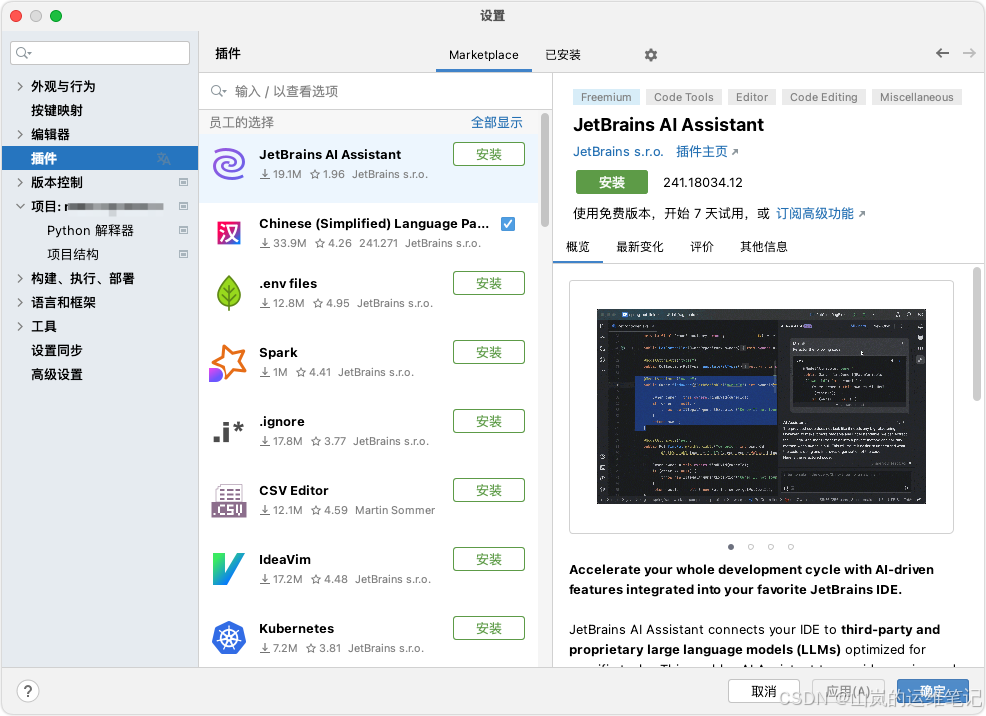Open the 订阅高级功能 link
This screenshot has height=716, width=986.
[821, 214]
